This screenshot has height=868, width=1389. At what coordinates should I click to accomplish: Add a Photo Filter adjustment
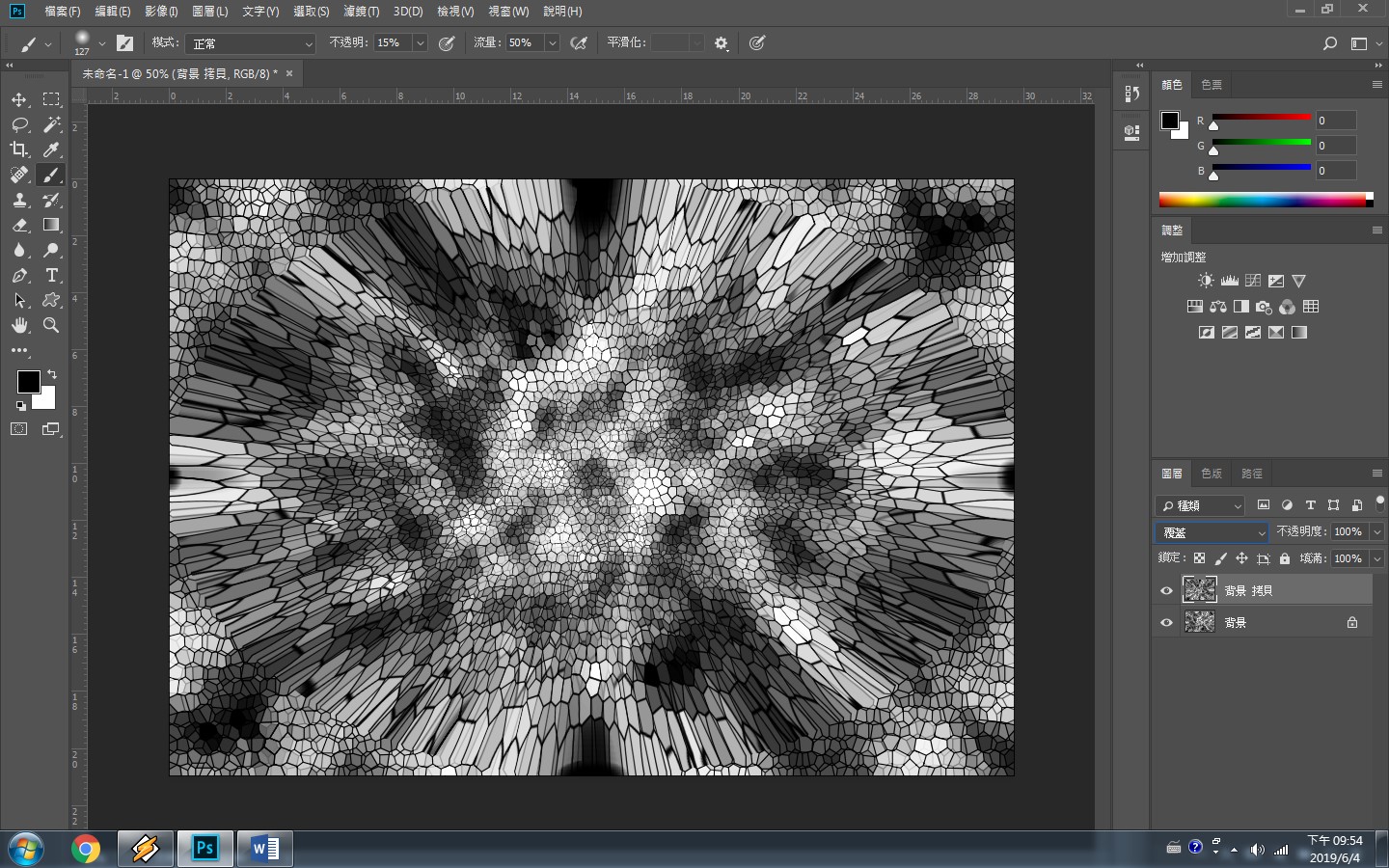click(x=1264, y=307)
